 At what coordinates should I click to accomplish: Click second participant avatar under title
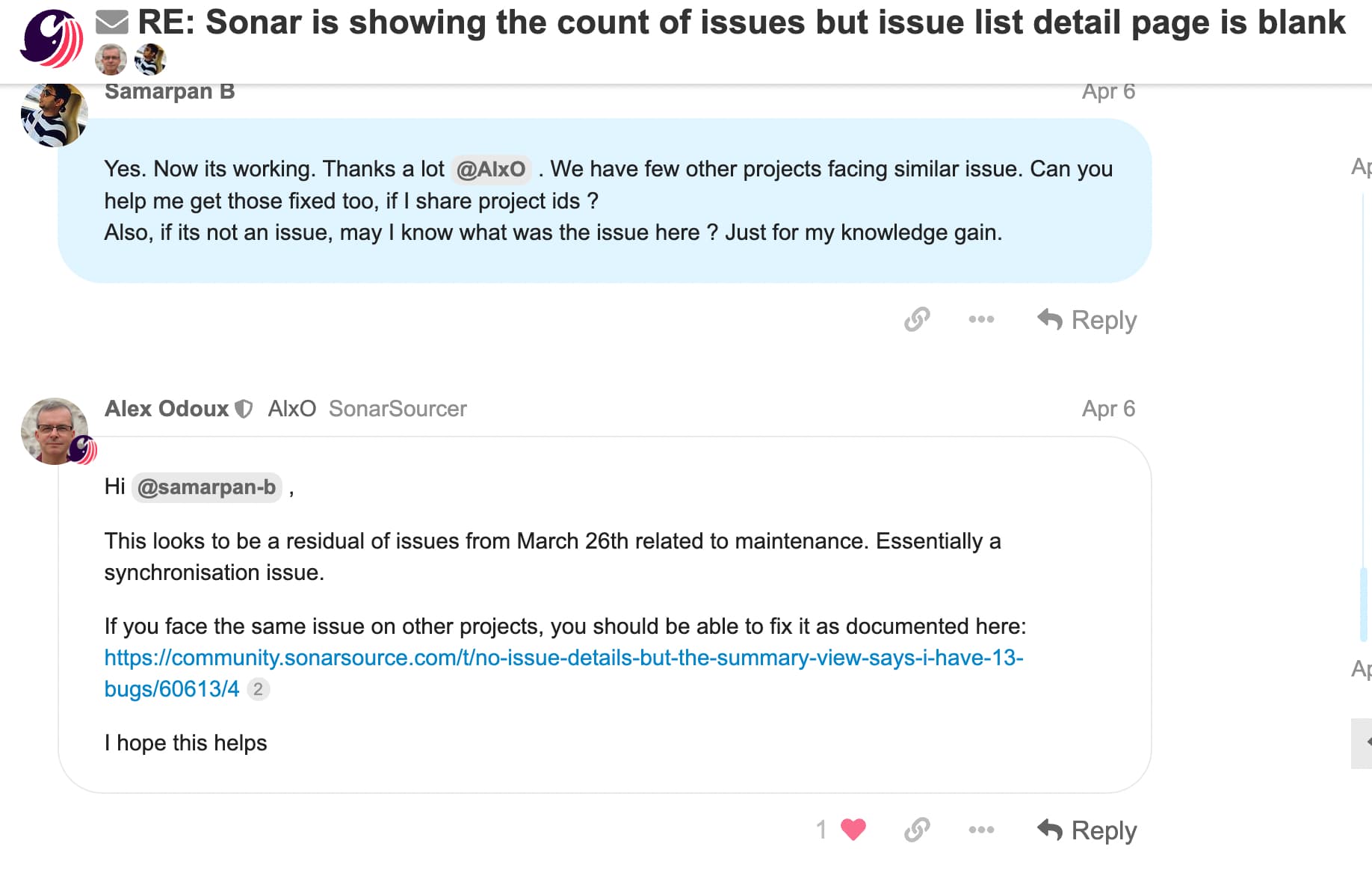tap(149, 60)
